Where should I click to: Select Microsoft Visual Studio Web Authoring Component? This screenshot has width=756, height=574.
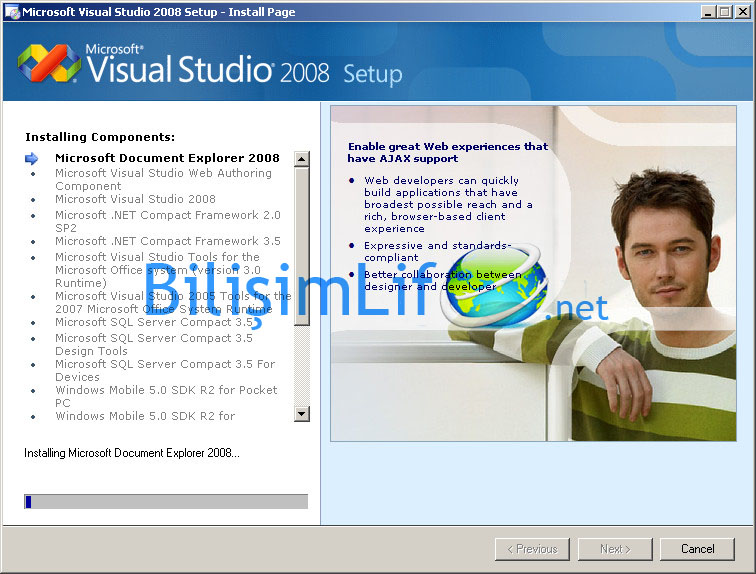(163, 179)
